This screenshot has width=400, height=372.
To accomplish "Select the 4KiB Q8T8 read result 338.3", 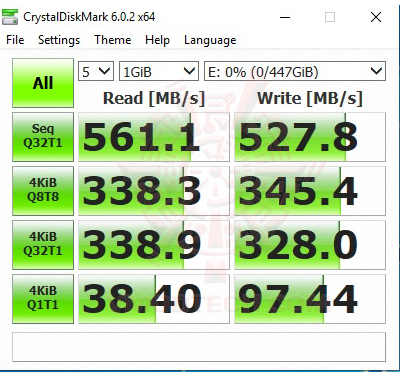I will coord(154,191).
